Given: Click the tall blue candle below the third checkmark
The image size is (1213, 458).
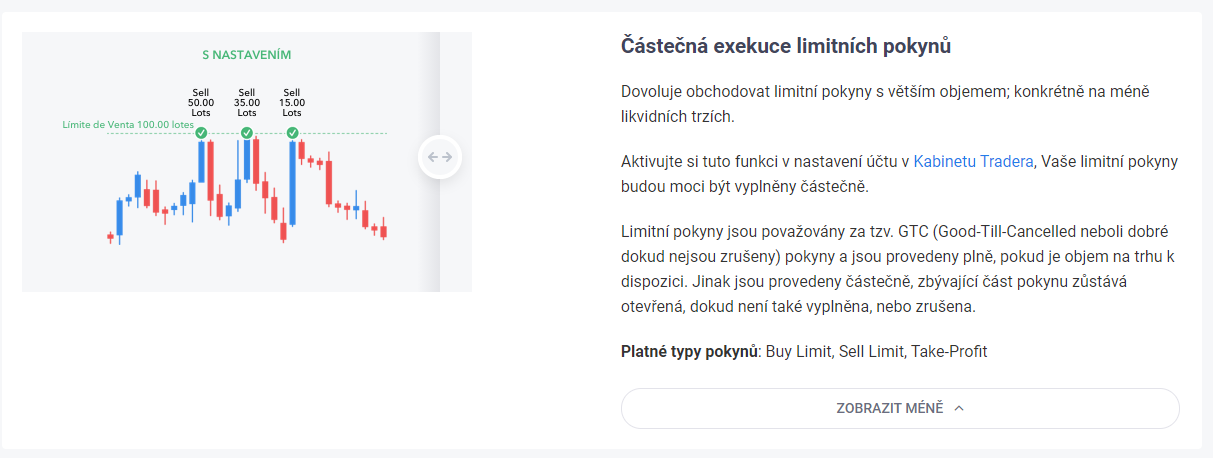Looking at the screenshot, I should (x=293, y=183).
